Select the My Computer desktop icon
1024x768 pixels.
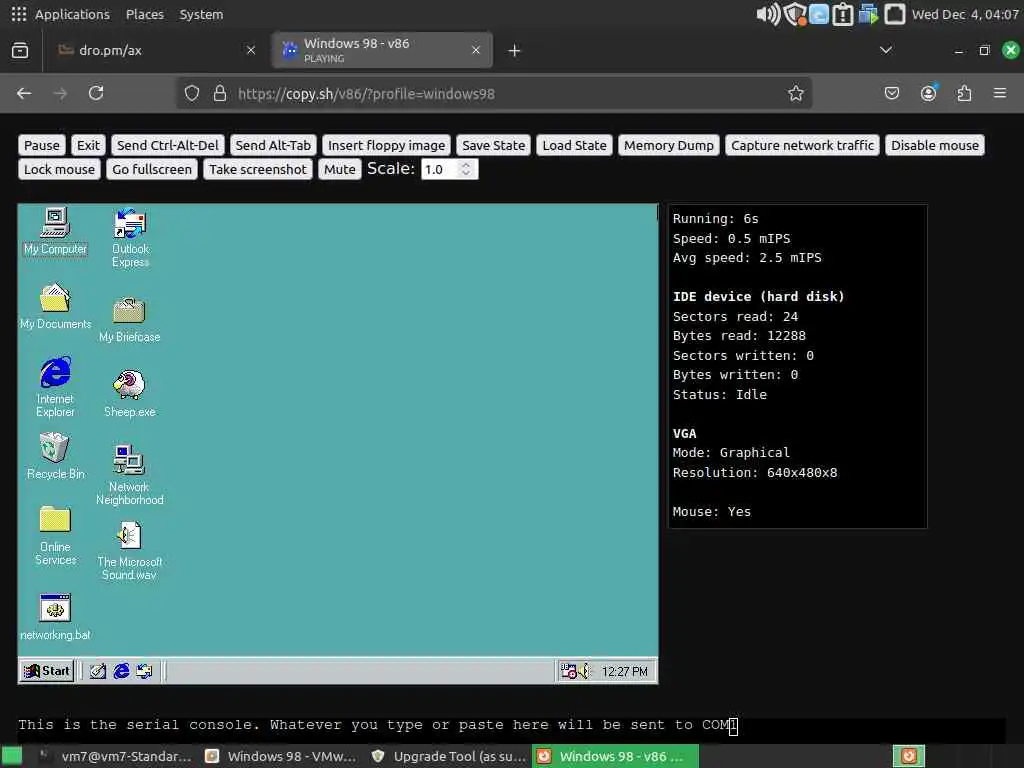pos(55,231)
